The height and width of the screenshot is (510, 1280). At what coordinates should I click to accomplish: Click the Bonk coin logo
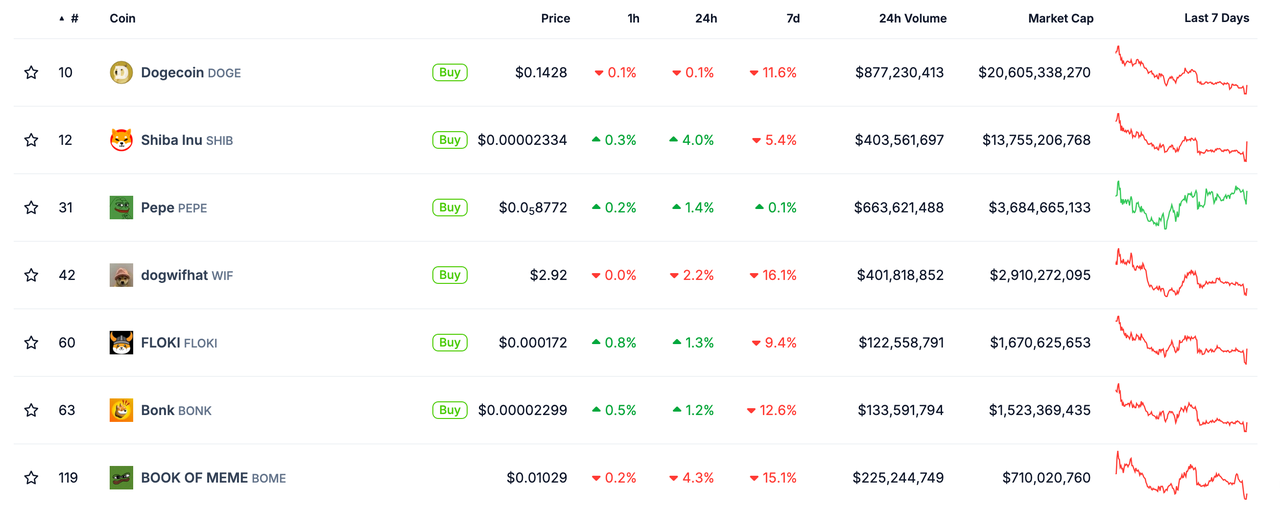[x=121, y=410]
